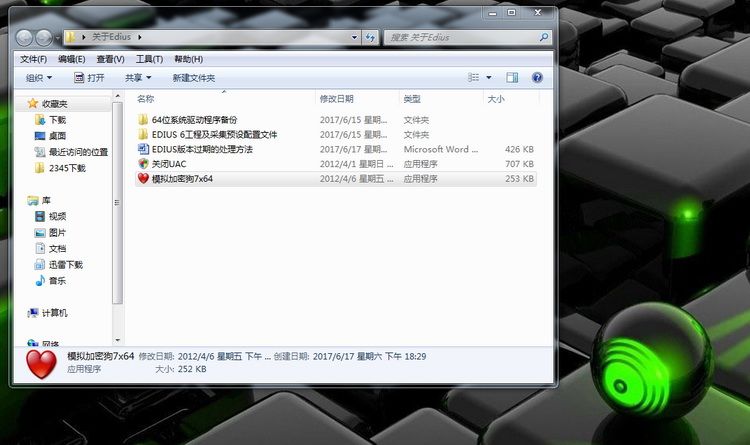750x445 pixels.
Task: Open the 工具(T) menu
Action: coord(149,59)
